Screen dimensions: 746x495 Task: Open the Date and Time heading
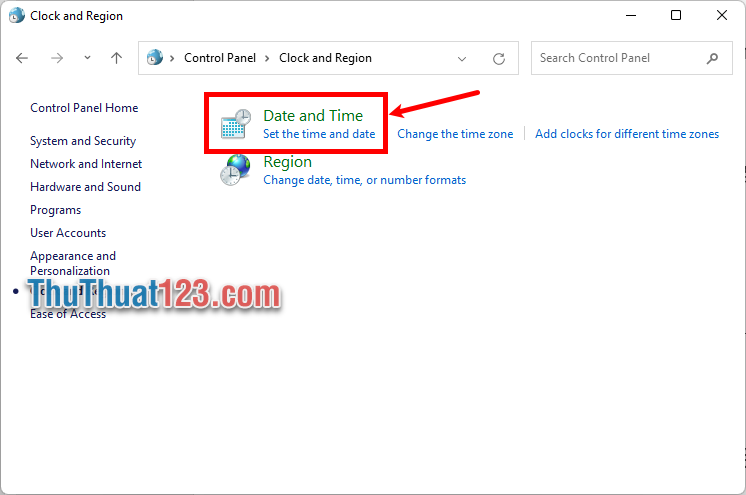click(x=312, y=116)
